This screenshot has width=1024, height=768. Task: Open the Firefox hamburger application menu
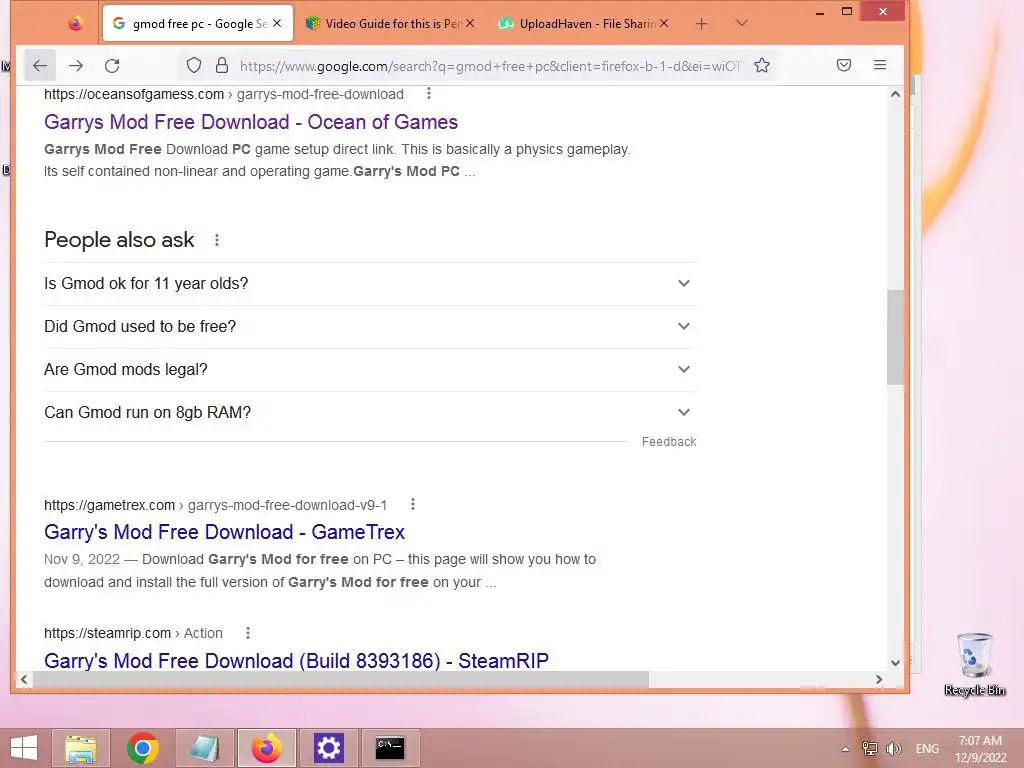click(880, 65)
